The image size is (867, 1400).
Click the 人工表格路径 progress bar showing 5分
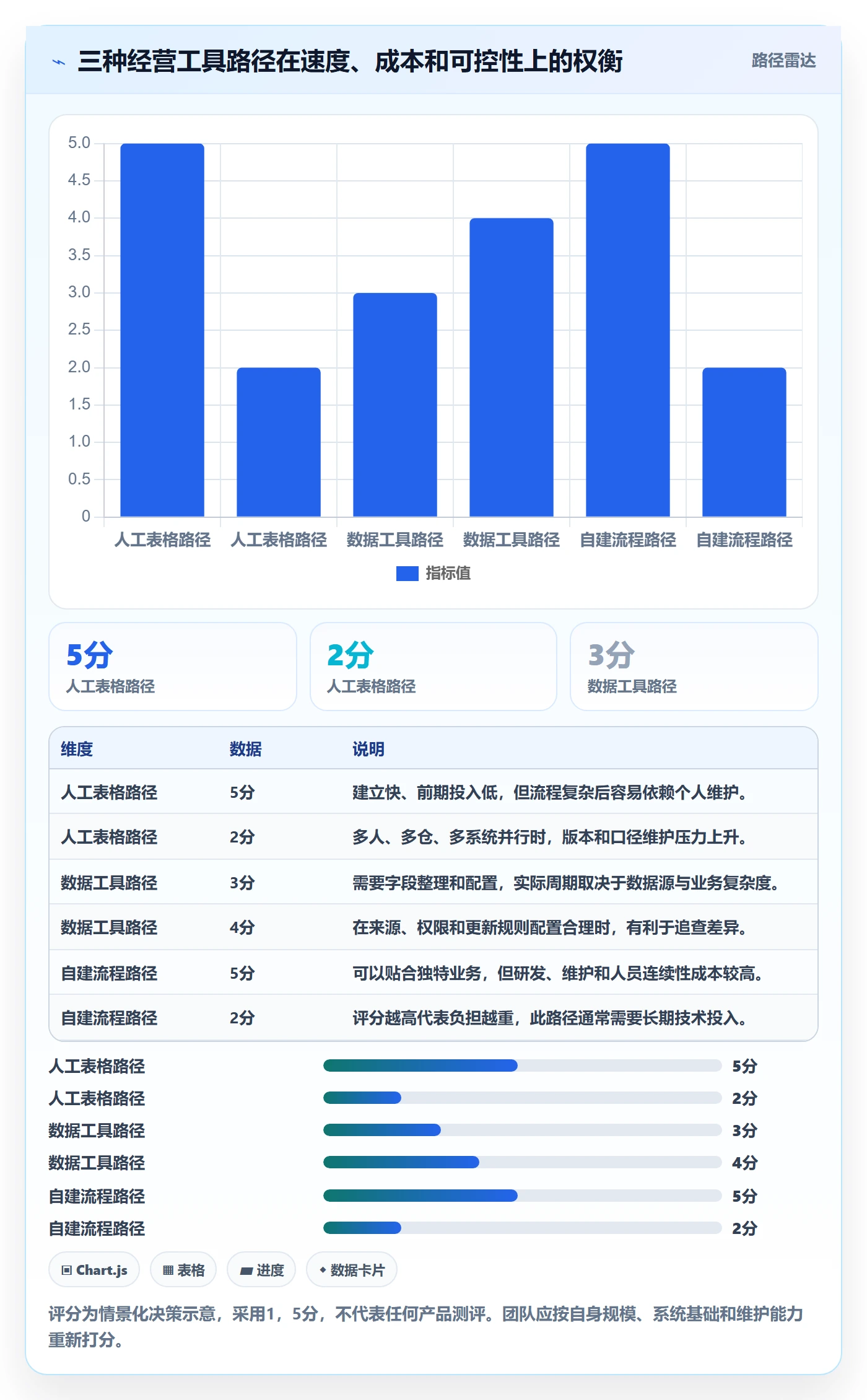pyautogui.click(x=523, y=1065)
